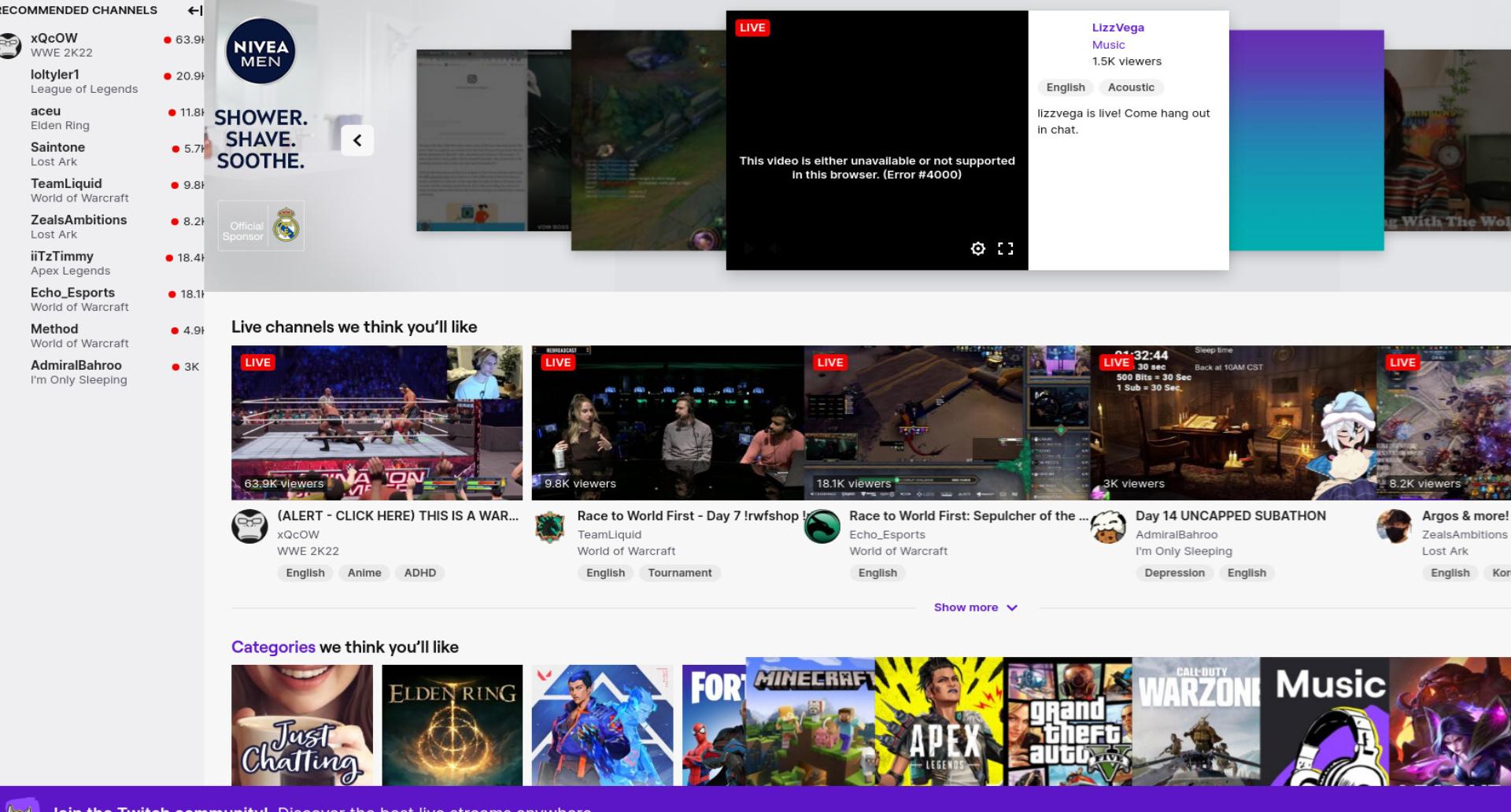
Task: Open ZealsAmbitions Lost Ark stream thumbnail
Action: pyautogui.click(x=1443, y=423)
